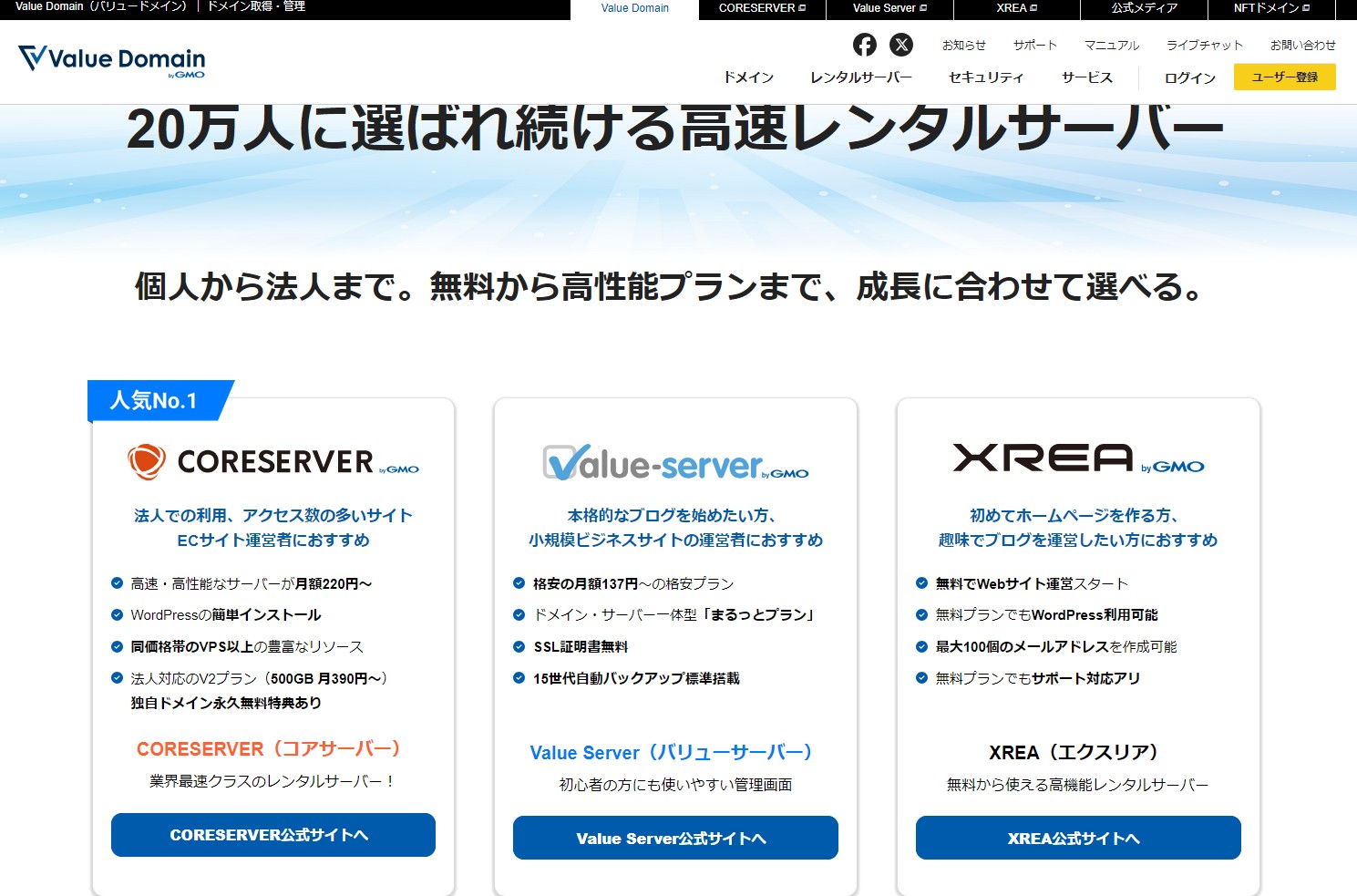Click the Value-server by GMO logo
The image size is (1357, 896).
click(x=674, y=463)
